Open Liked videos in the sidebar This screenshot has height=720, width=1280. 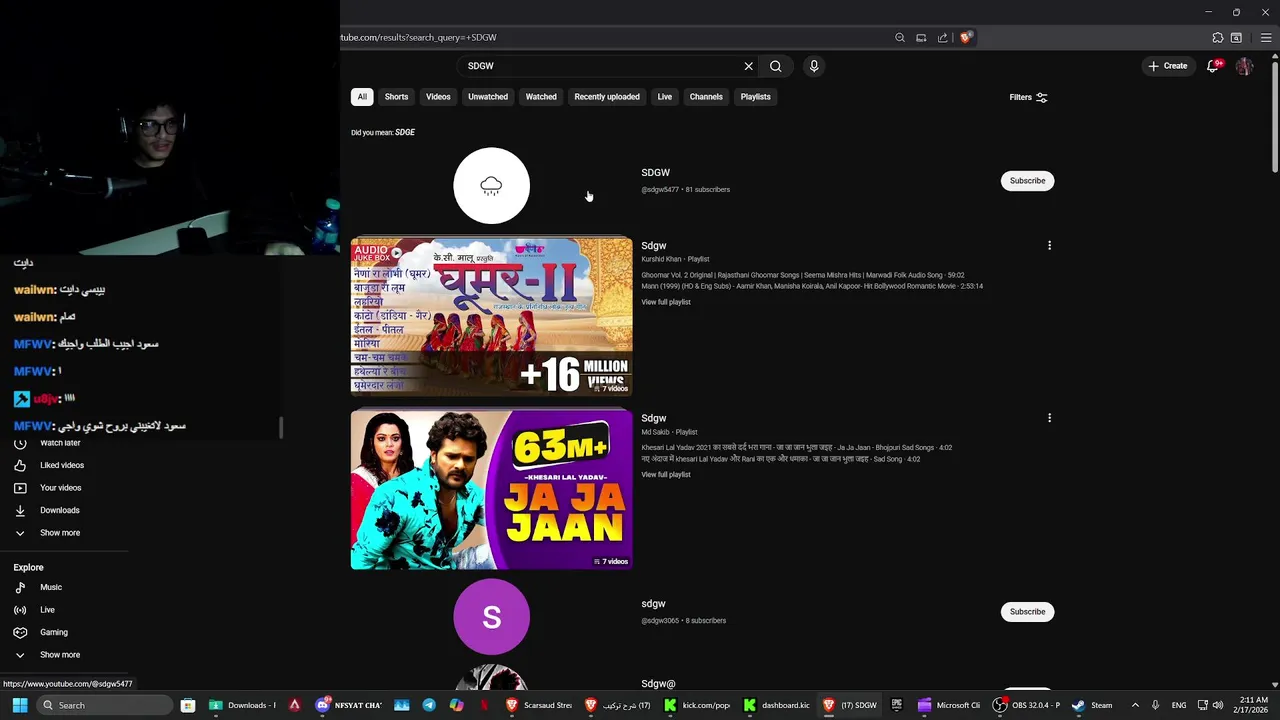pos(64,465)
